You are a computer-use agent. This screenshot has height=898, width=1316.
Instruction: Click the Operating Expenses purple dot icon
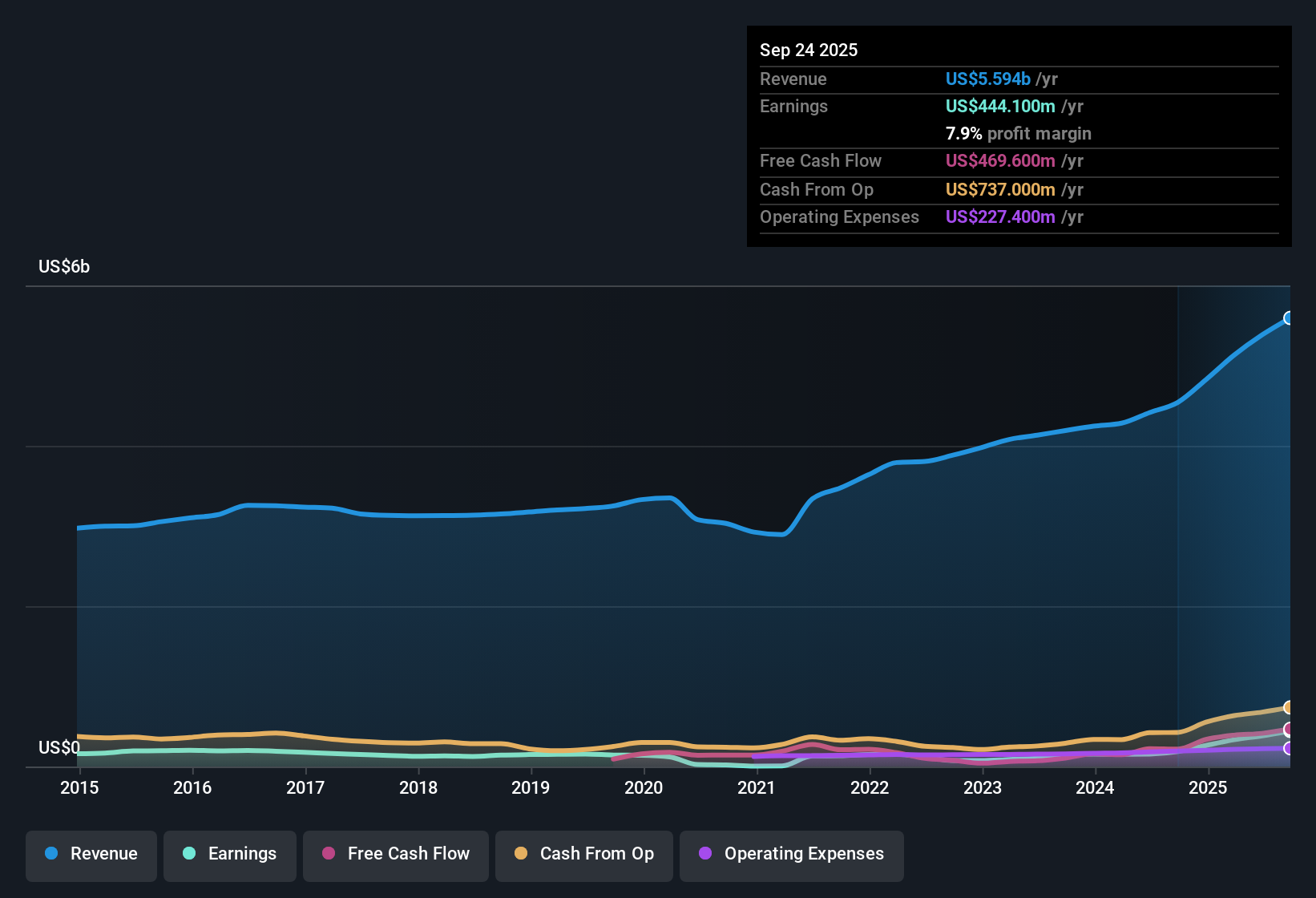704,854
